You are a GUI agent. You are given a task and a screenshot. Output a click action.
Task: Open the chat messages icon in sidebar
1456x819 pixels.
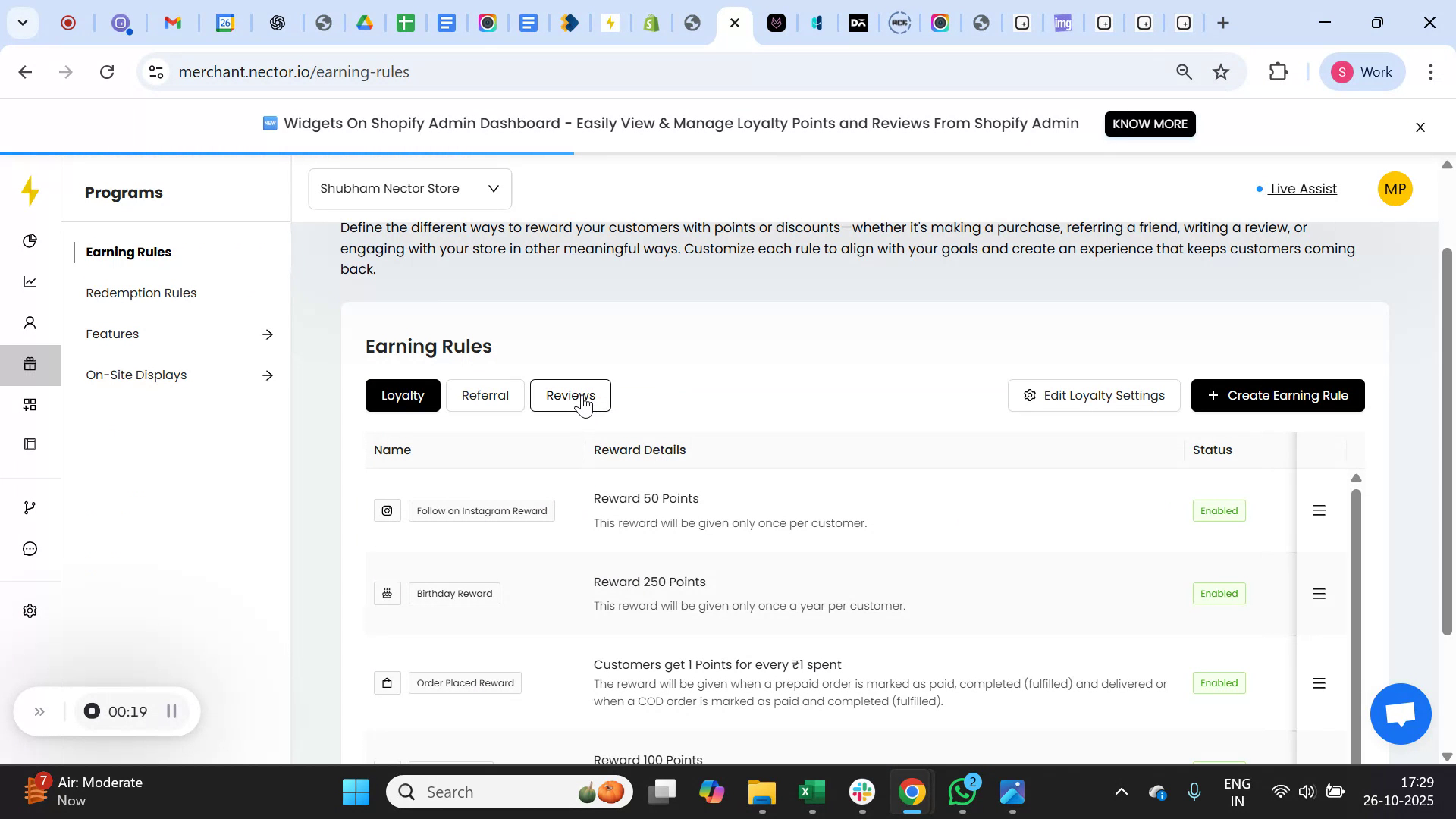pyautogui.click(x=30, y=548)
